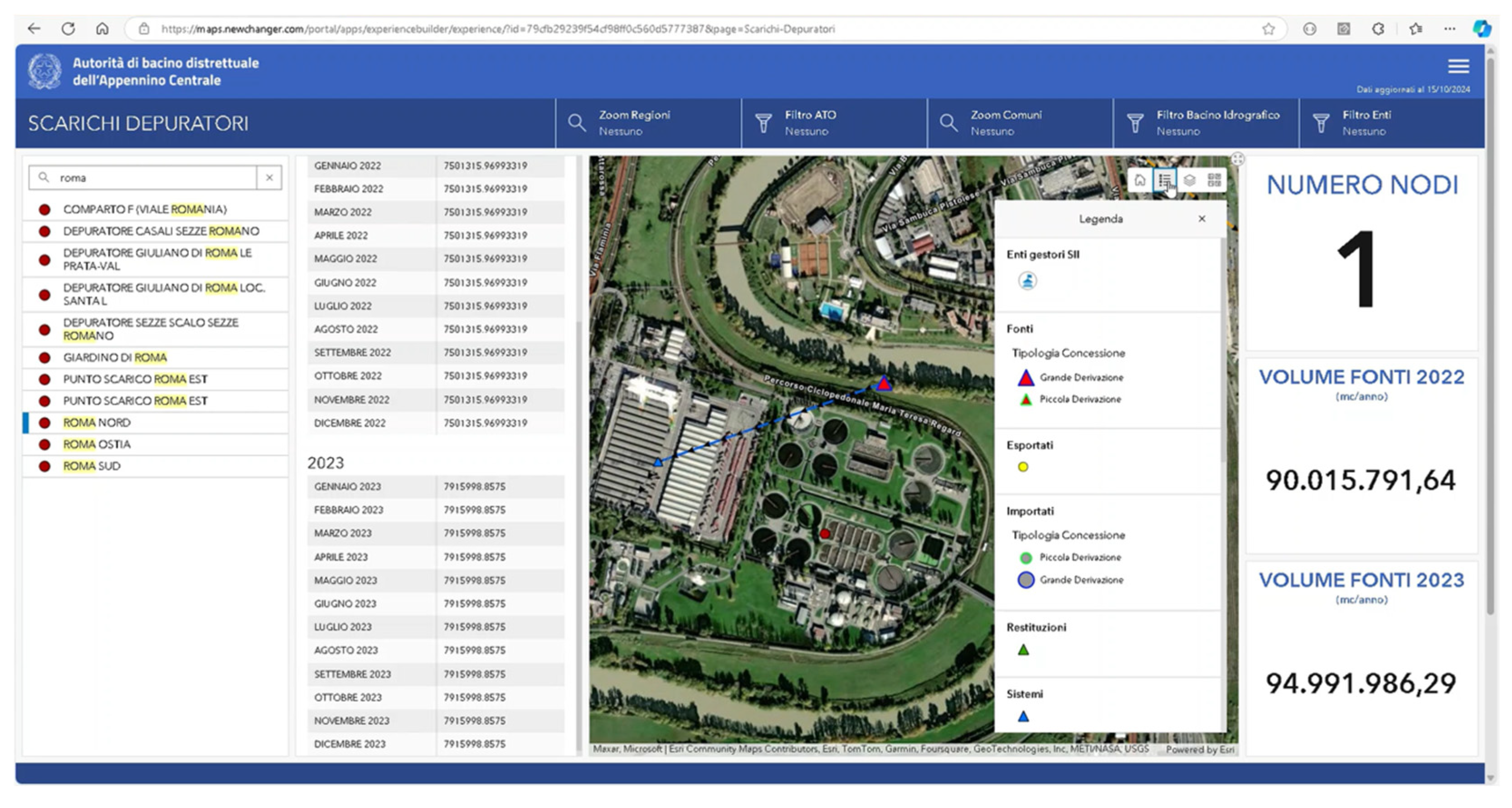The image size is (1512, 808).
Task: Click the map Home extent icon
Action: click(x=1139, y=180)
